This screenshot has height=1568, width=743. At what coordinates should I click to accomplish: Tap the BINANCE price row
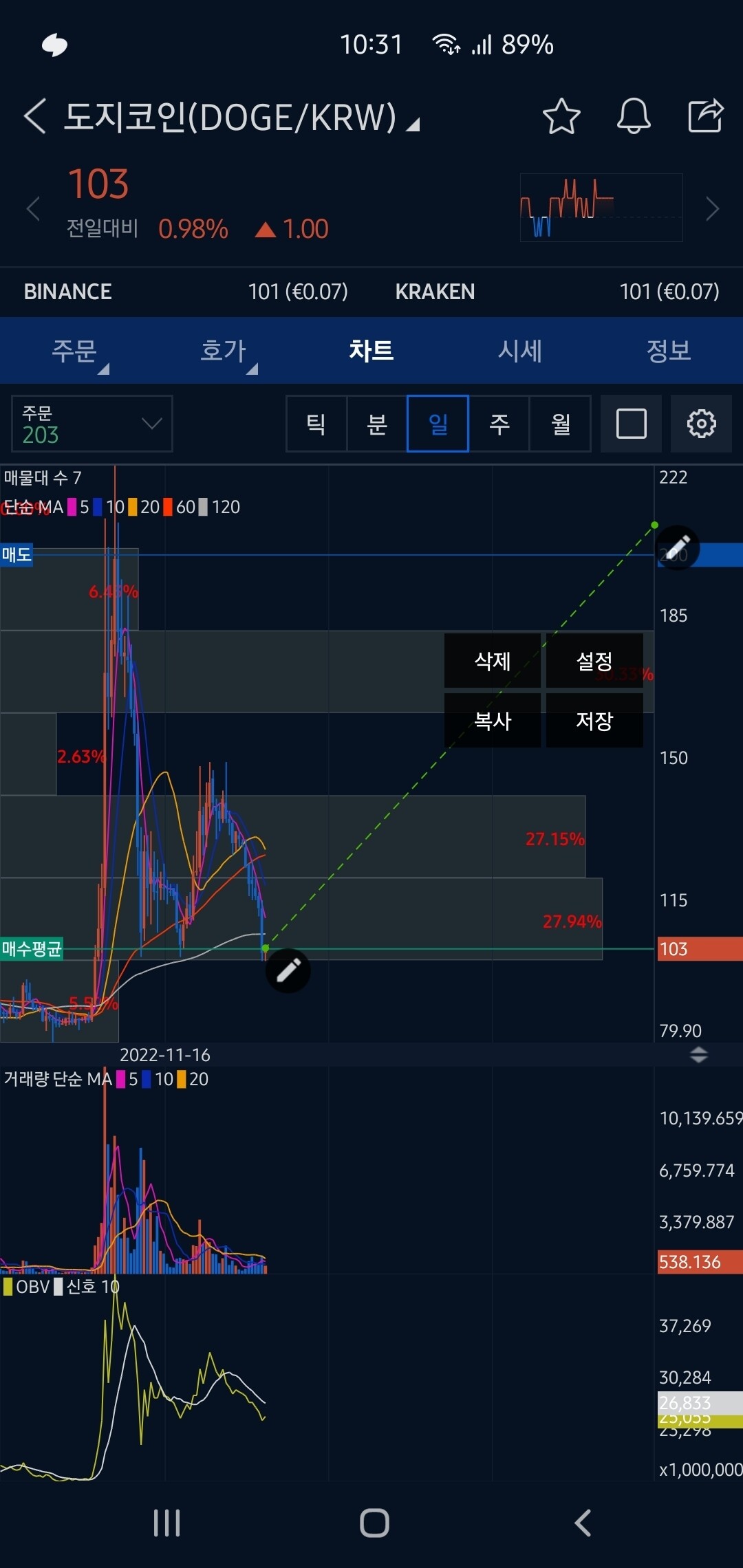[x=186, y=292]
